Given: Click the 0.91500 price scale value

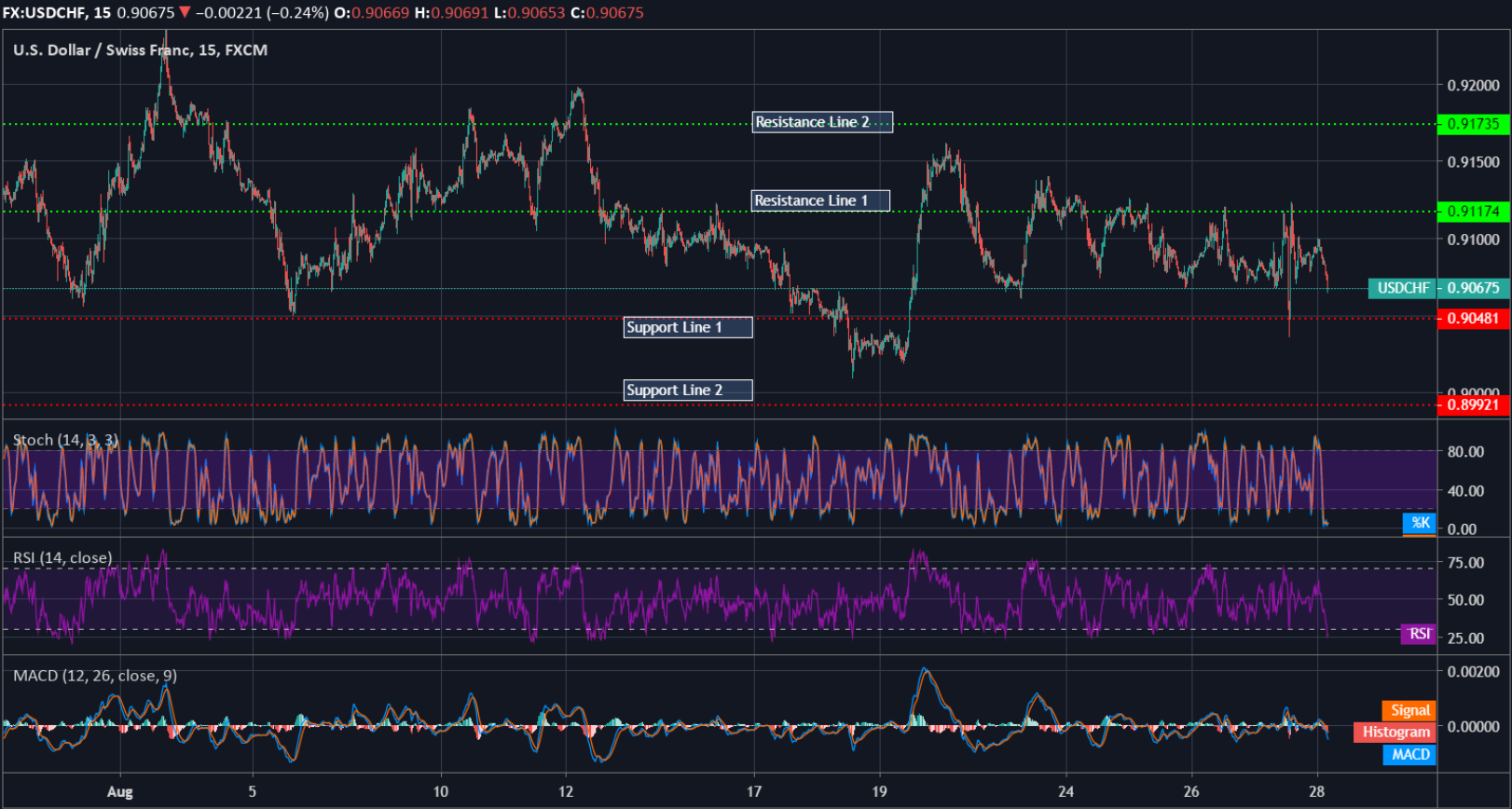Looking at the screenshot, I should pyautogui.click(x=1473, y=162).
